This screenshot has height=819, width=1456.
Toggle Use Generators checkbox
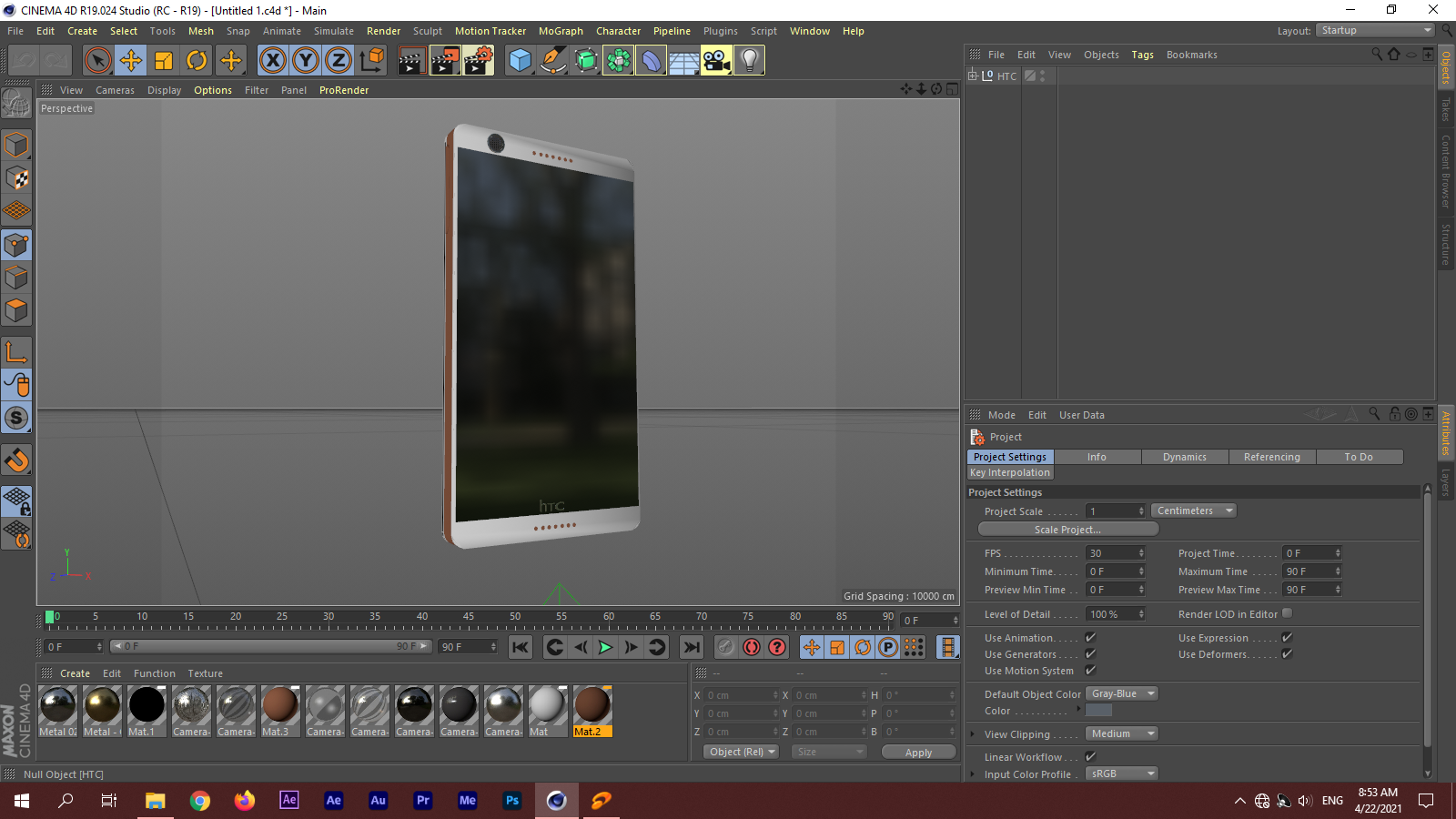(x=1090, y=654)
